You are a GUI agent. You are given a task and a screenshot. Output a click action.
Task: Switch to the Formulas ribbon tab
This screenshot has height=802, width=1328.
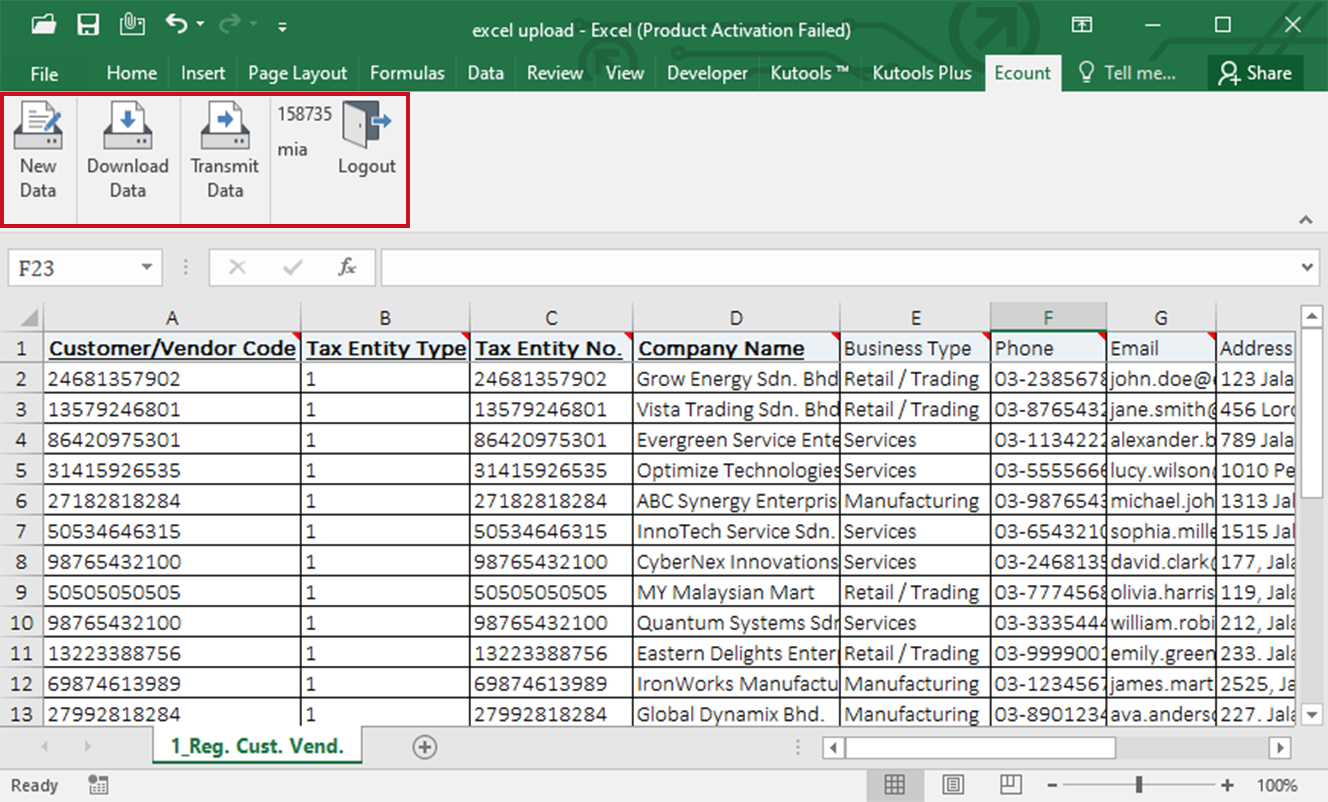click(407, 73)
